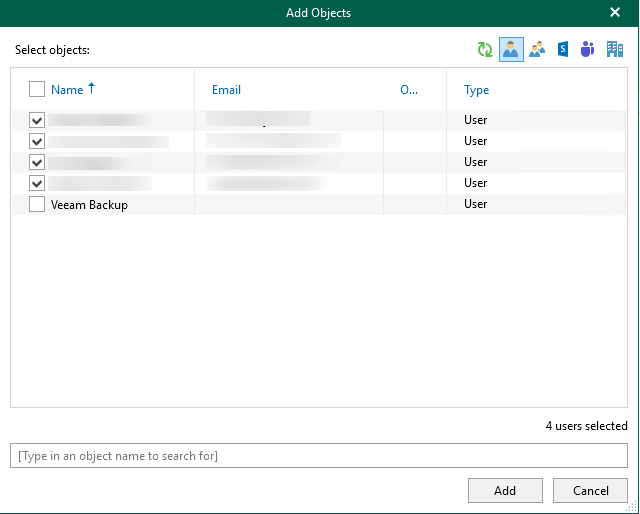Uncheck the fourth user row checkbox
640x514 pixels.
tap(37, 183)
